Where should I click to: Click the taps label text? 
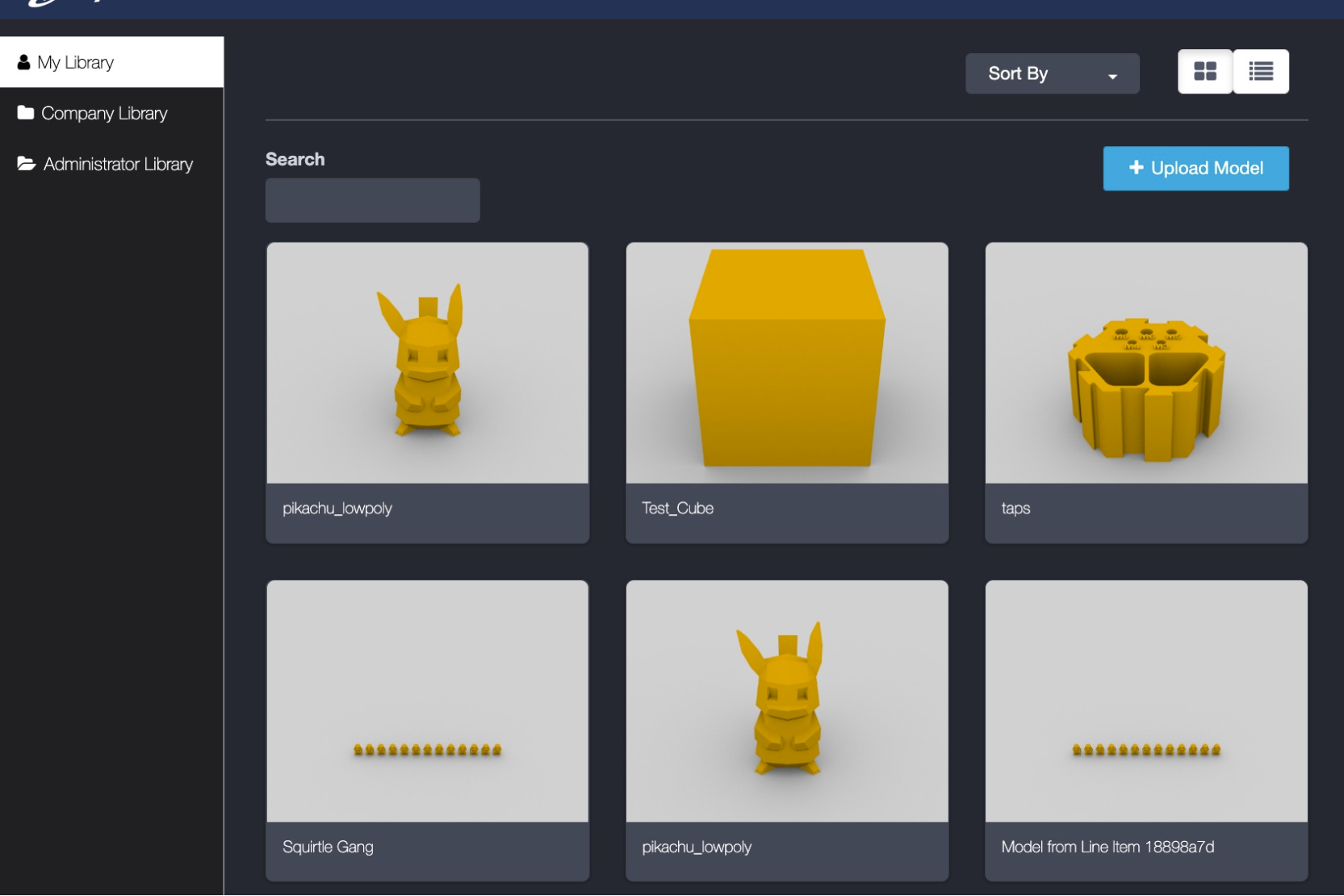[1015, 509]
